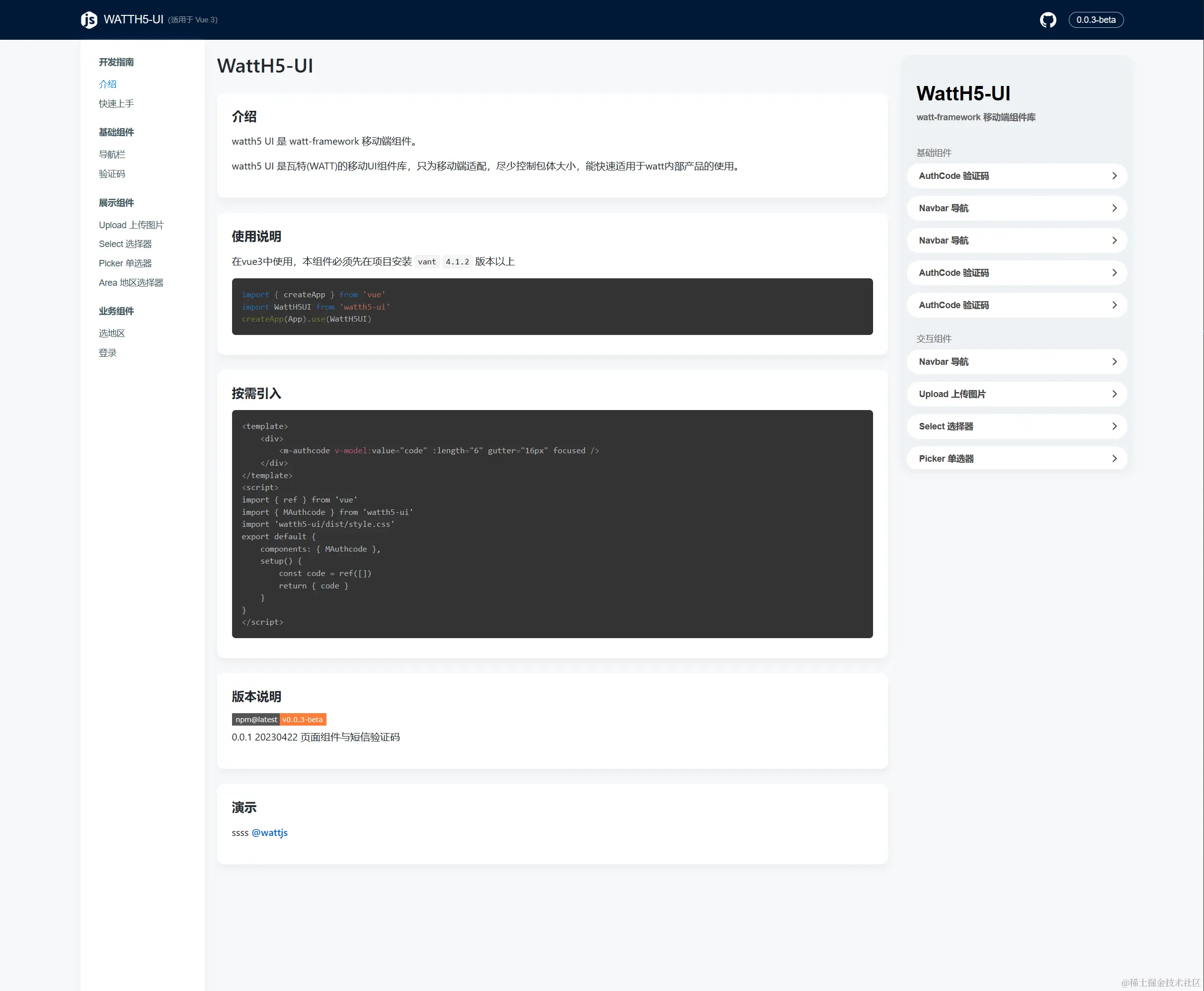The image size is (1204, 991).
Task: Open Area 地区选择器 in sidebar
Action: [x=131, y=283]
